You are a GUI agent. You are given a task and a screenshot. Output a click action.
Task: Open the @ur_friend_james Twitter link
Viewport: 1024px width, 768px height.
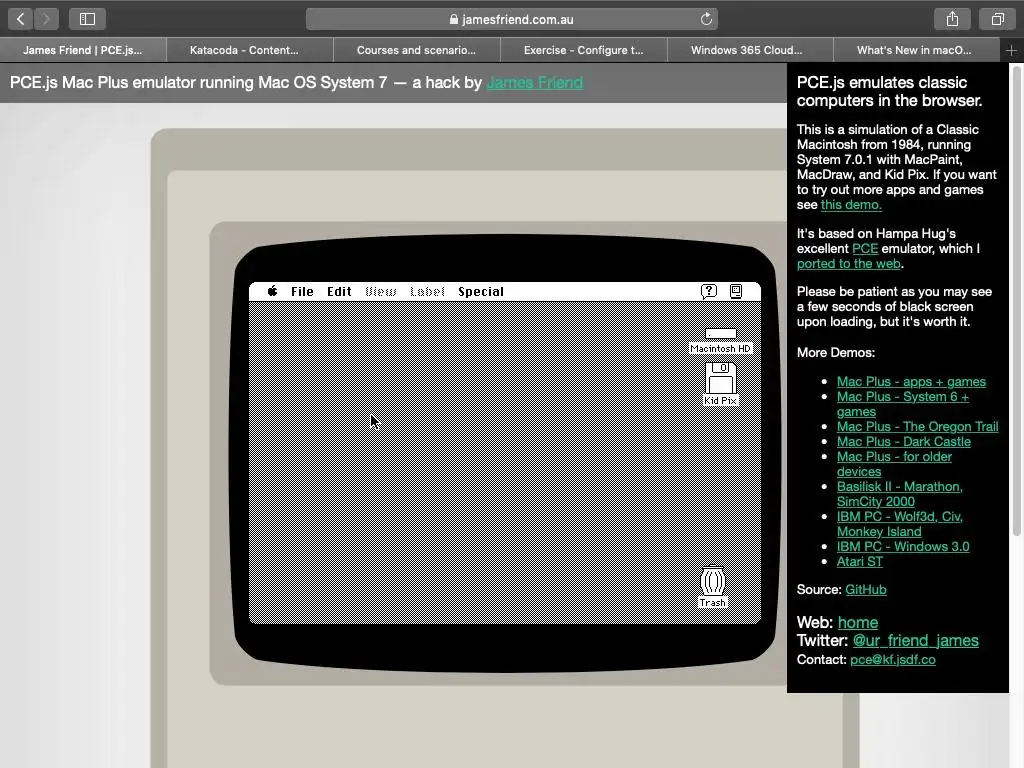coord(915,641)
